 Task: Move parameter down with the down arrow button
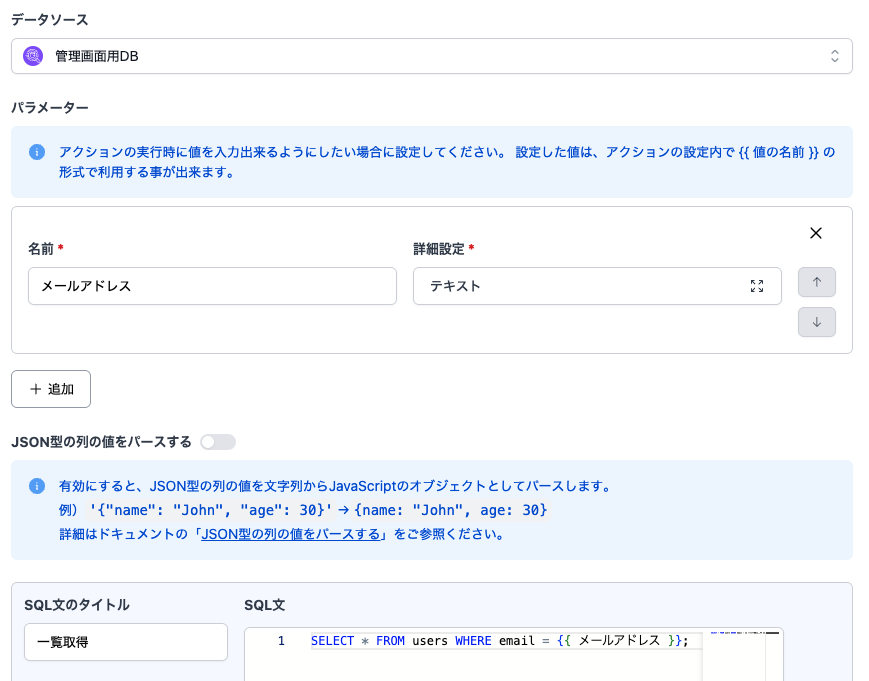(817, 322)
